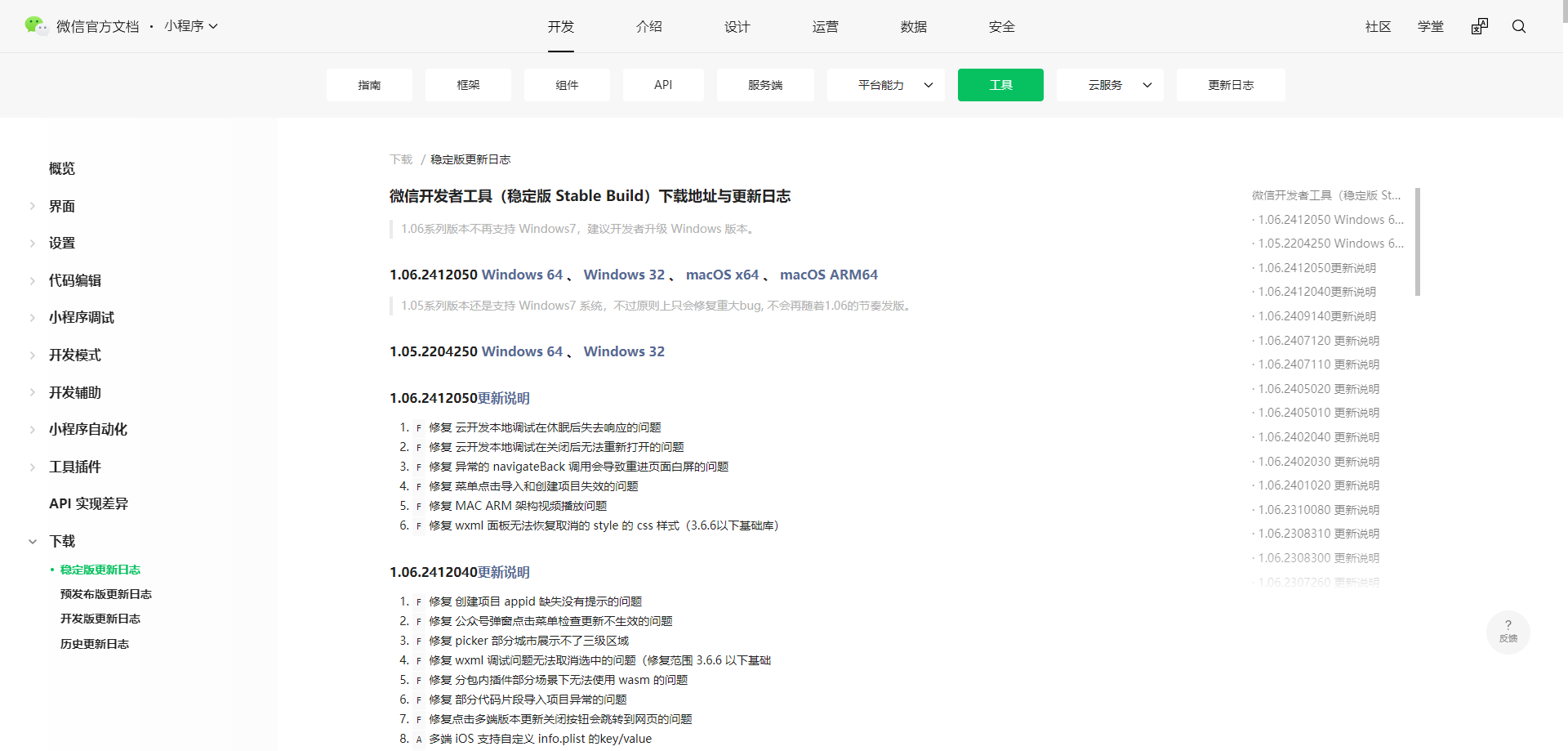Click the page outline scrollbar thumb
1568x751 pixels.
coord(1418,242)
